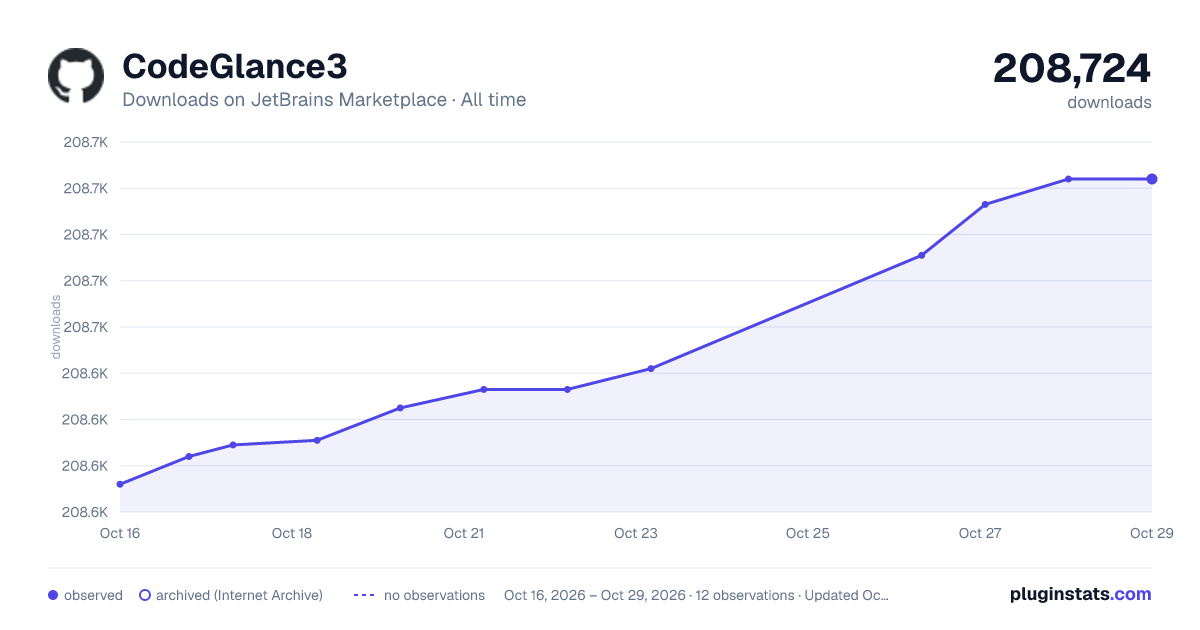Click the 'no observations' legend label

click(x=434, y=595)
